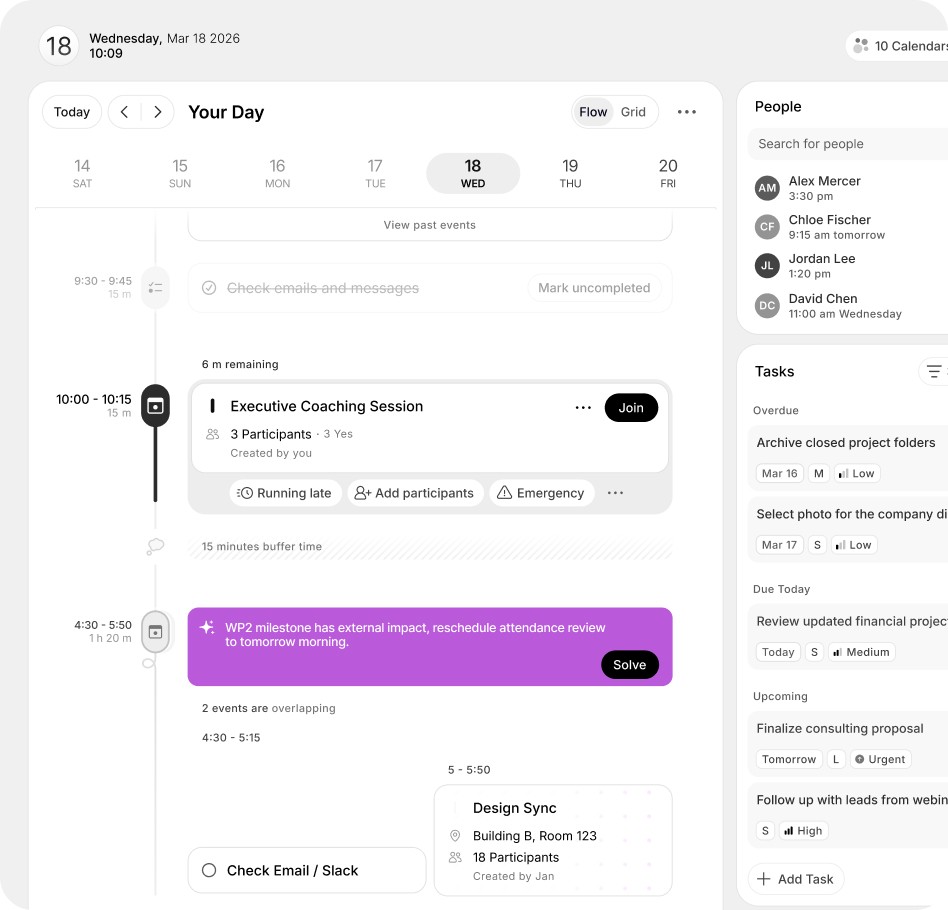This screenshot has height=910, width=948.
Task: Click the previous day arrow
Action: [124, 112]
